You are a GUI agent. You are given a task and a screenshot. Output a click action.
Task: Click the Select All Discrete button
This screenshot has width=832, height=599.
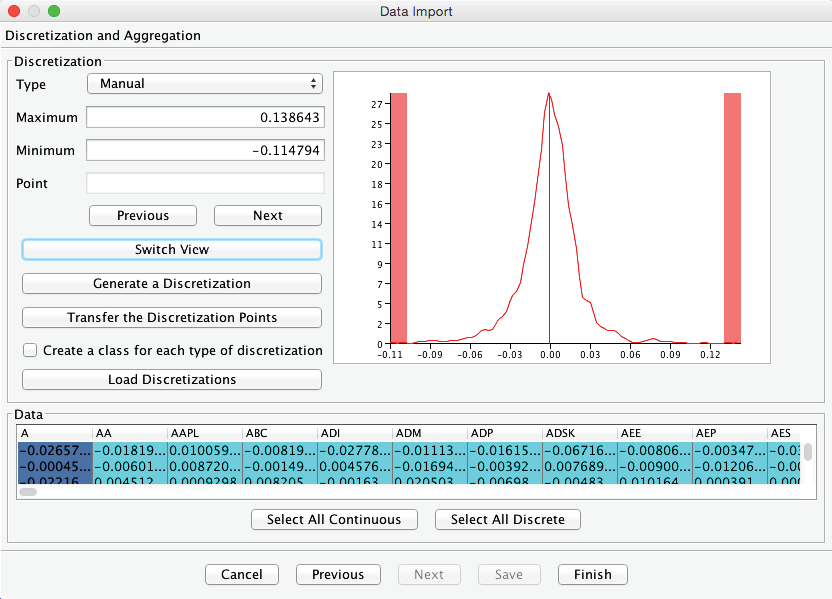pos(508,519)
